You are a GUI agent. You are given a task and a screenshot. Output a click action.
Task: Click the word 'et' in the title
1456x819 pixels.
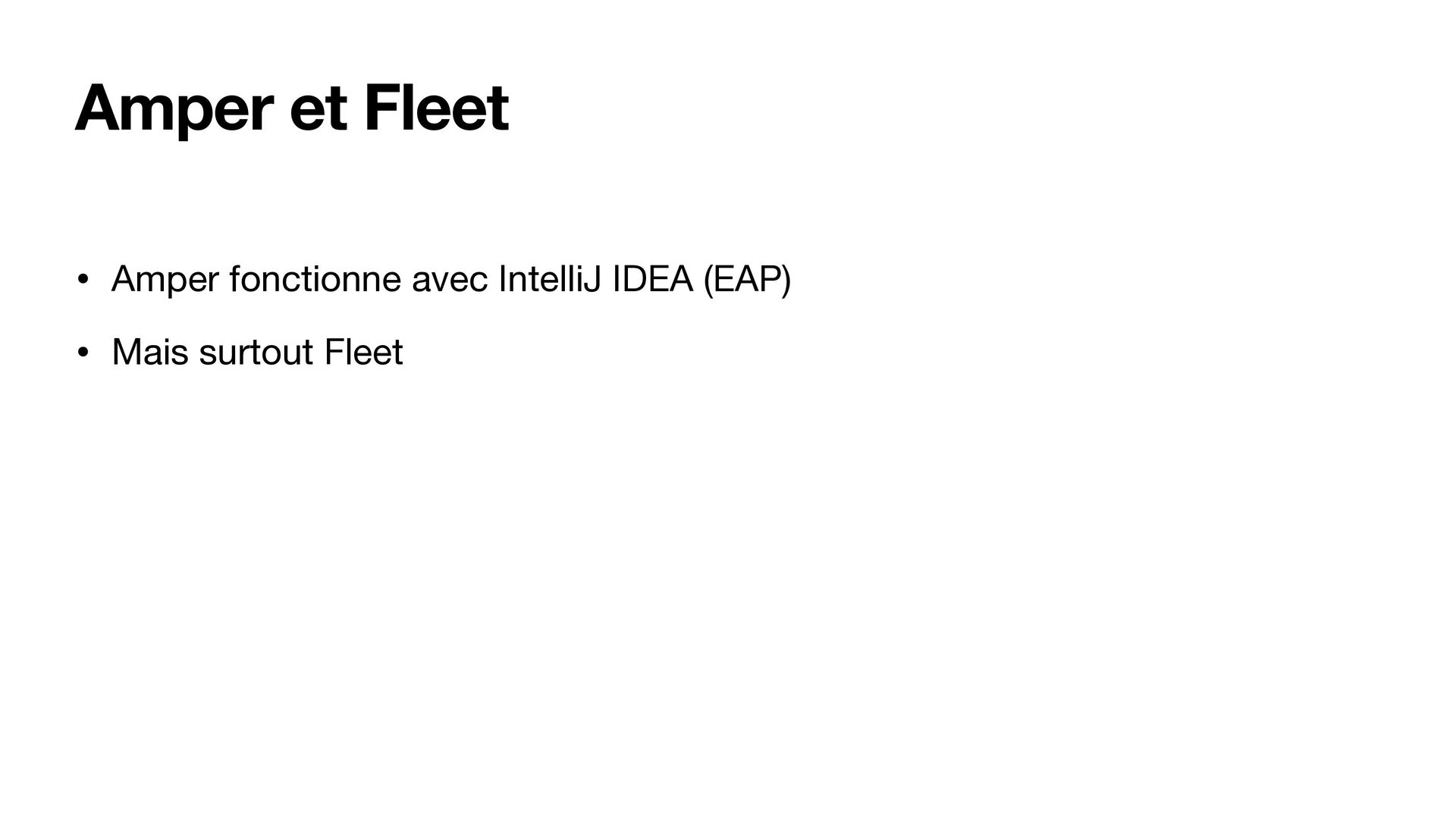(x=318, y=111)
